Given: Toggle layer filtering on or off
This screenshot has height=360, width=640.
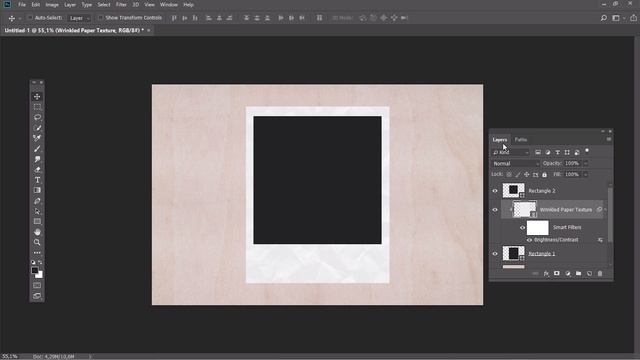Looking at the screenshot, I should coord(587,151).
